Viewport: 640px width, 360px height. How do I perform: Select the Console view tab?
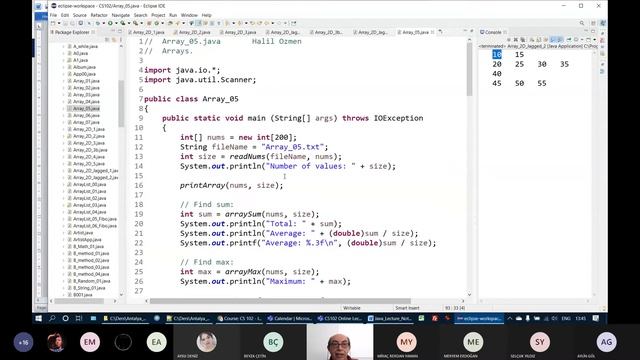493,32
